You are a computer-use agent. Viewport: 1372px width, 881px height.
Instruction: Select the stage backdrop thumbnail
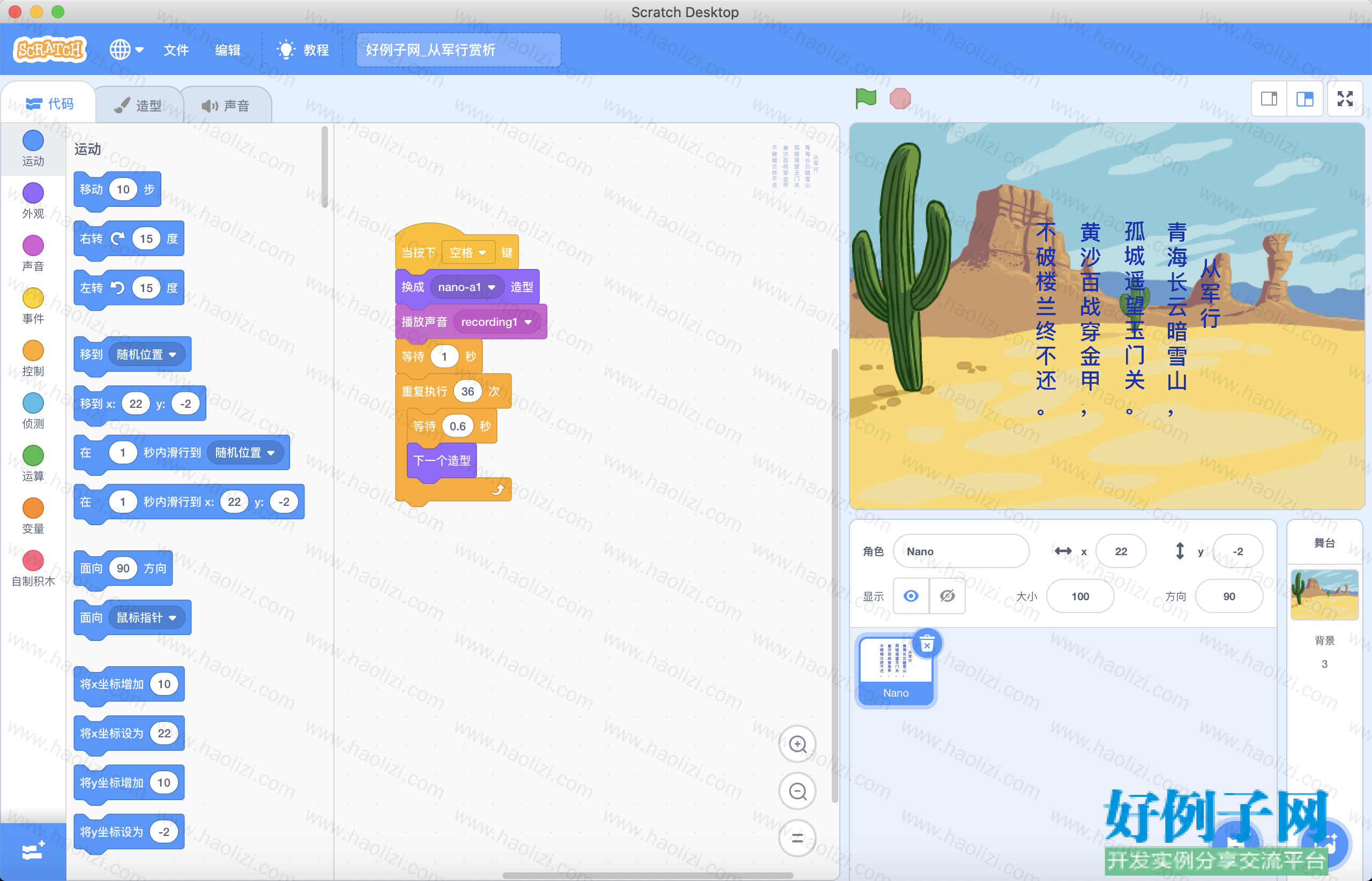click(1324, 595)
